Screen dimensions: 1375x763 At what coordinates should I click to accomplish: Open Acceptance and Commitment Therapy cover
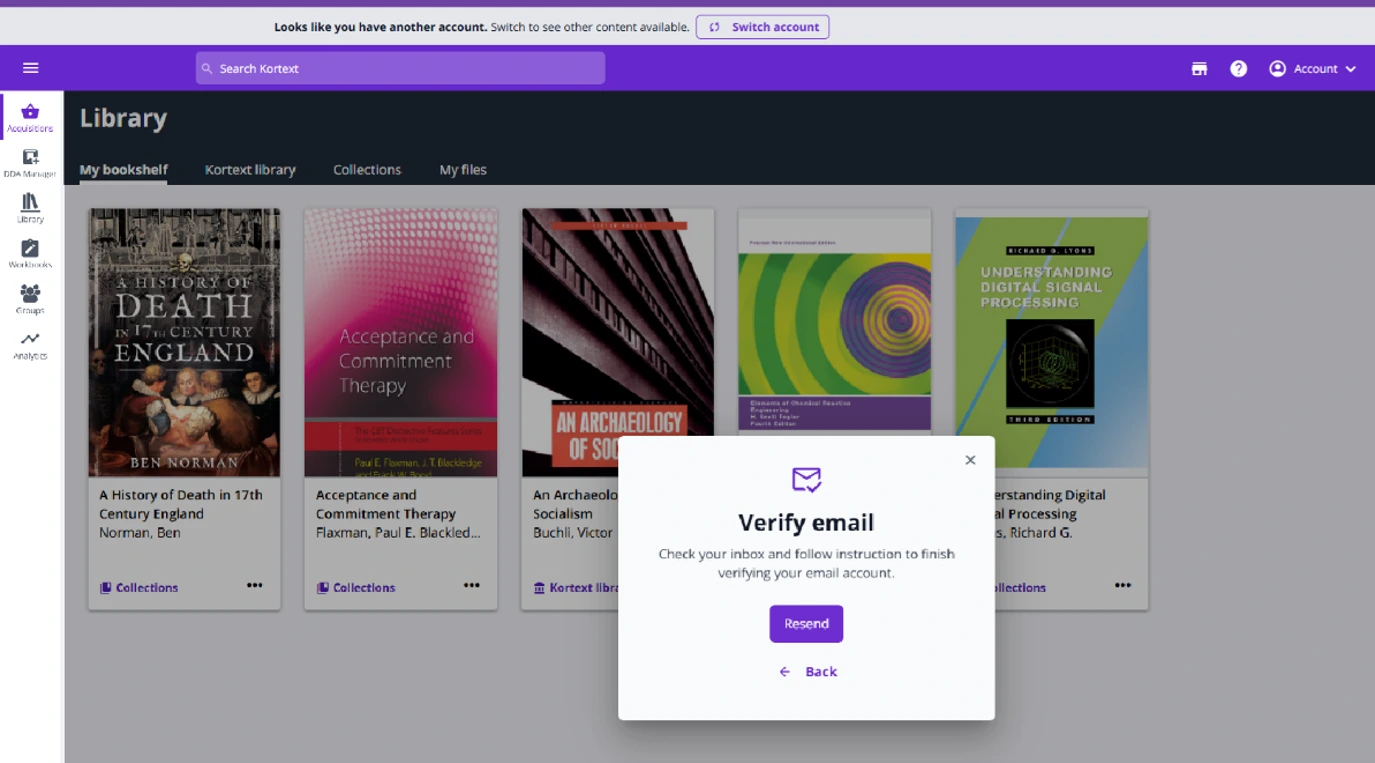pos(401,342)
